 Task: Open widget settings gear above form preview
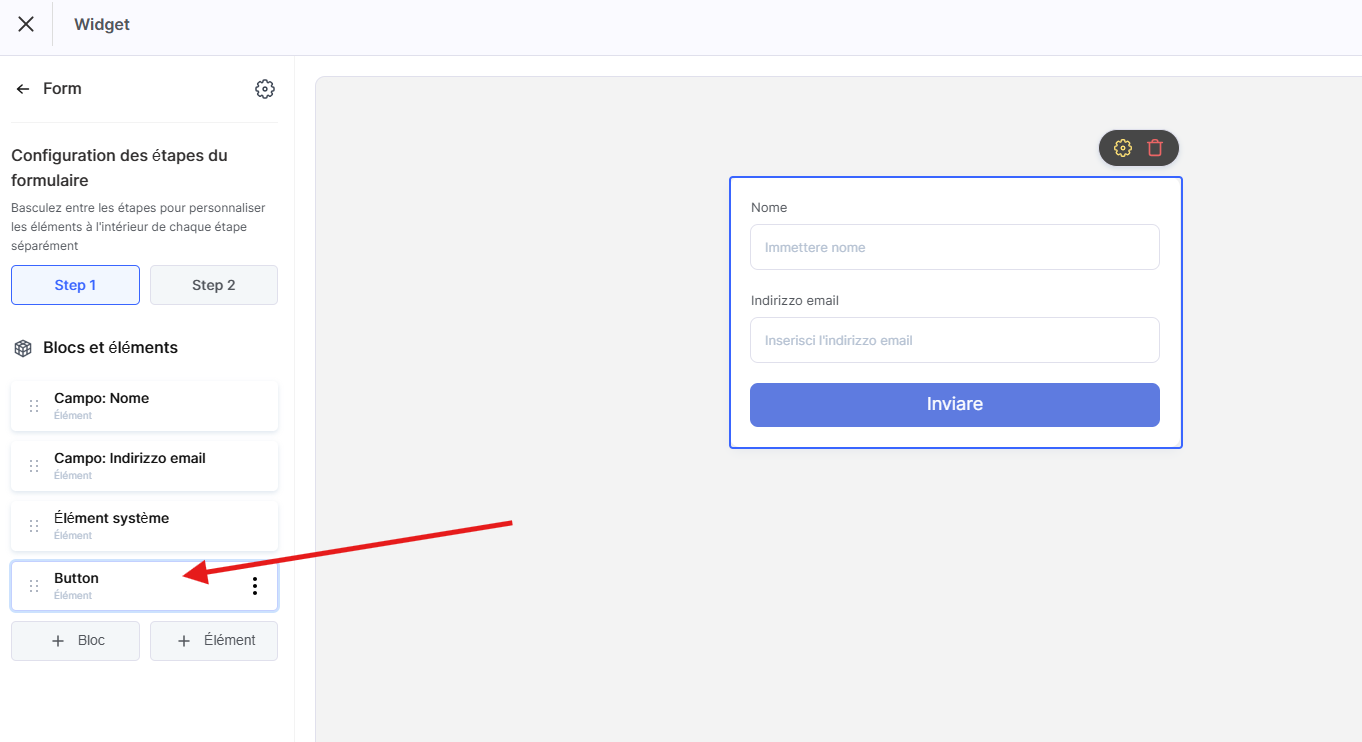[x=1123, y=148]
